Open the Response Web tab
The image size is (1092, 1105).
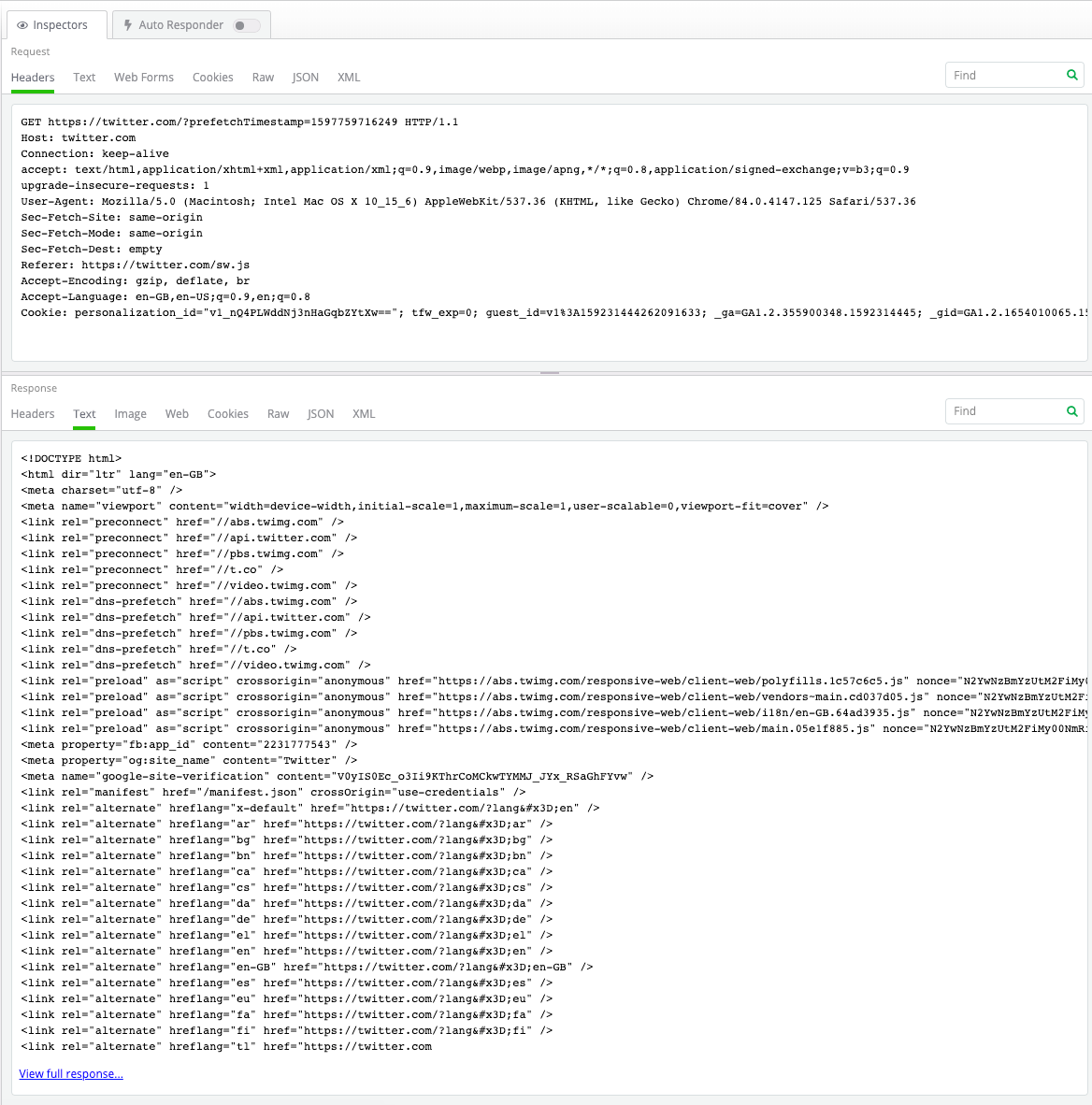[177, 413]
